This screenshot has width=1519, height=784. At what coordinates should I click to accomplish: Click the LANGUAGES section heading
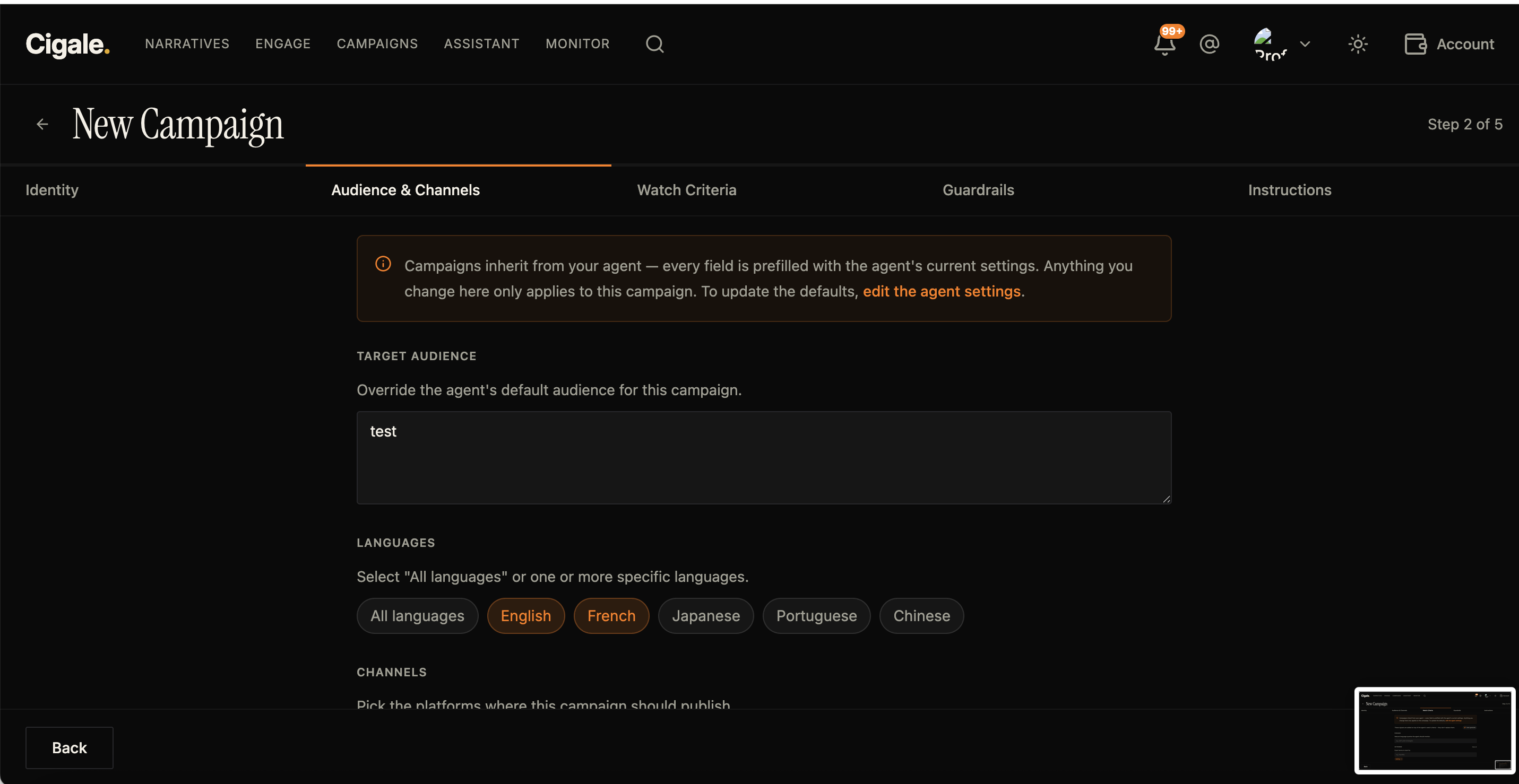coord(395,542)
